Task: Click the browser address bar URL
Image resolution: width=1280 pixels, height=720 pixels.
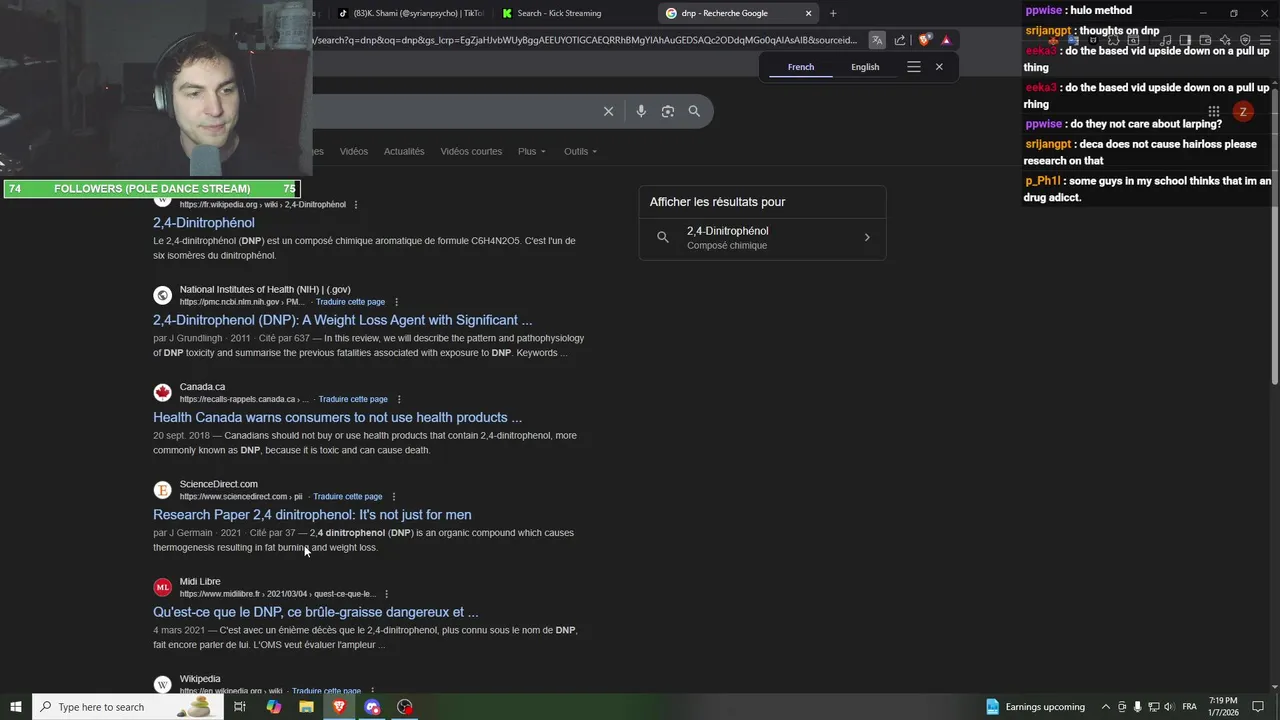Action: coord(585,40)
